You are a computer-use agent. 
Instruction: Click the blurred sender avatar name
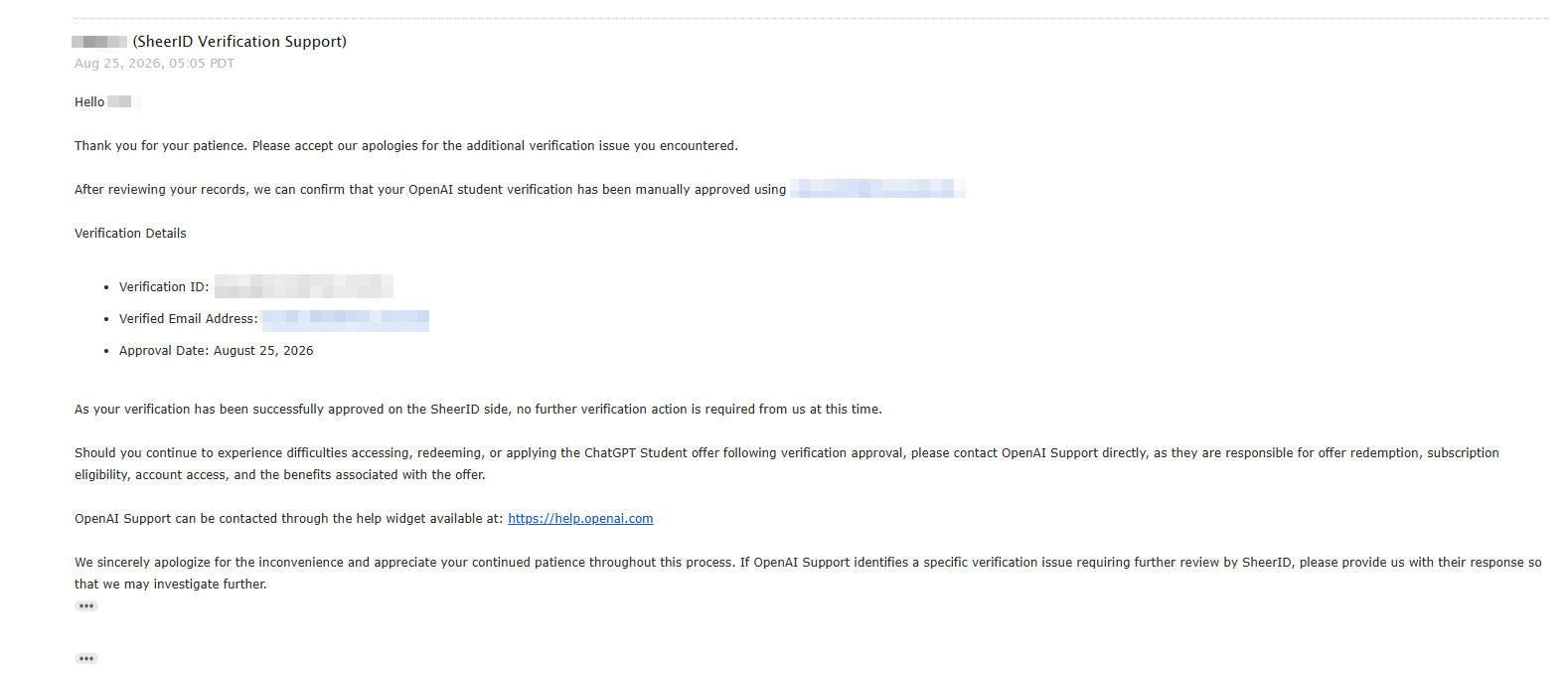pos(99,42)
